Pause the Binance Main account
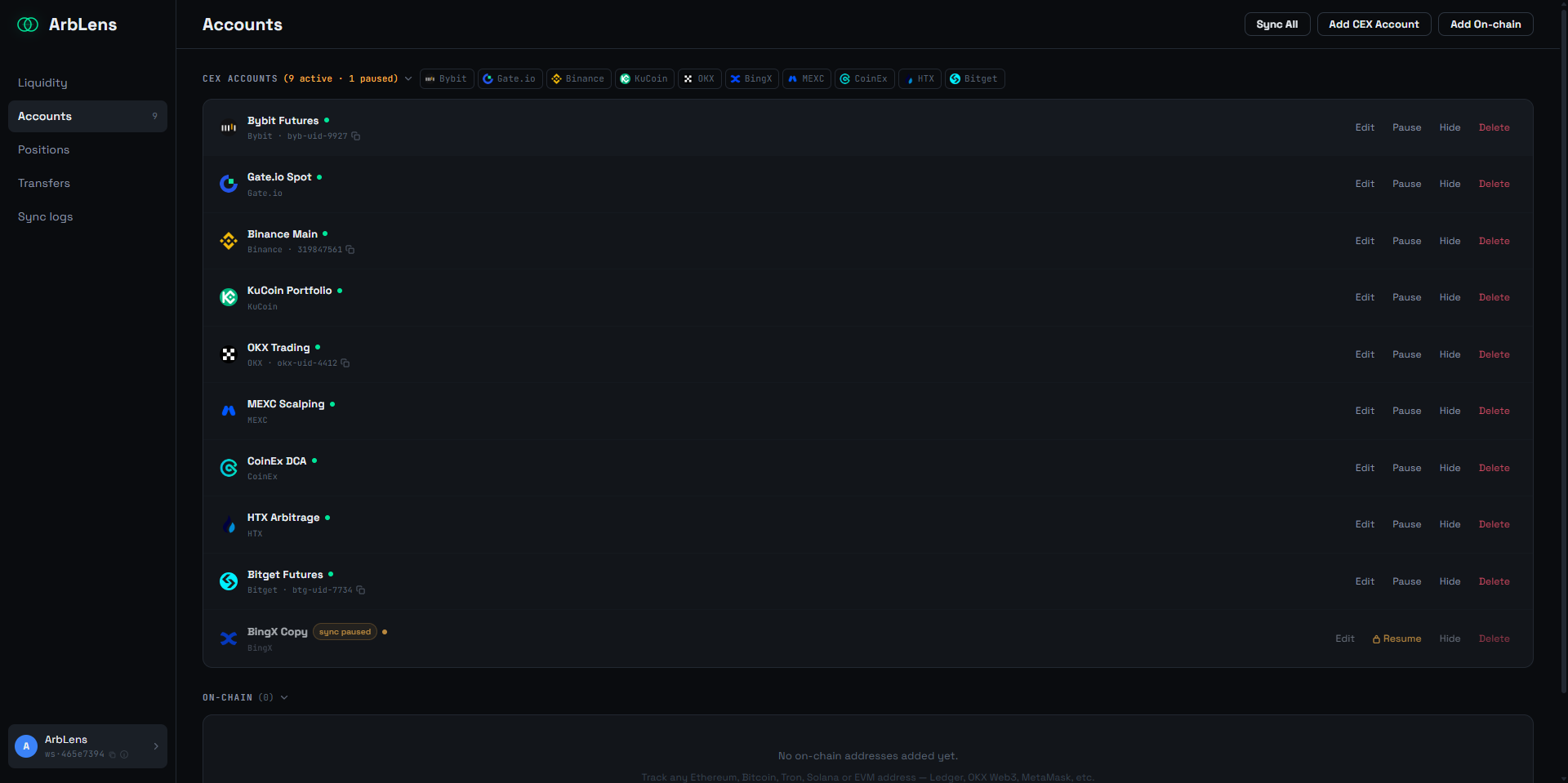 1406,241
